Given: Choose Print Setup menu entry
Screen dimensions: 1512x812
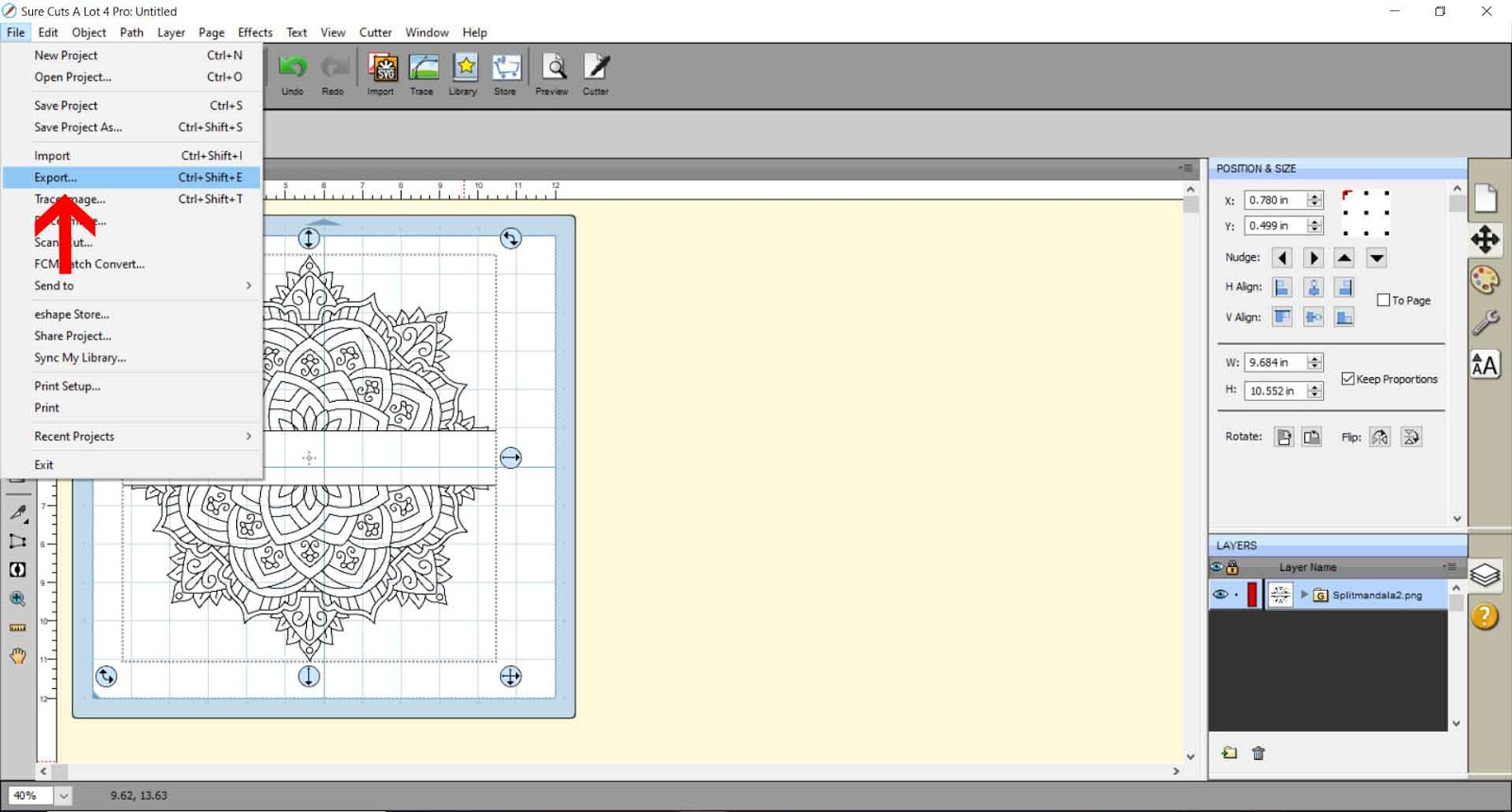Looking at the screenshot, I should tap(131, 387).
